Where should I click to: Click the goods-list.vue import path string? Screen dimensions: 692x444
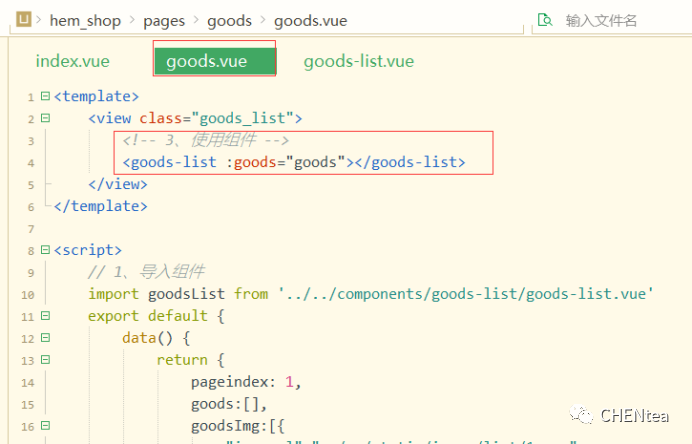point(466,294)
